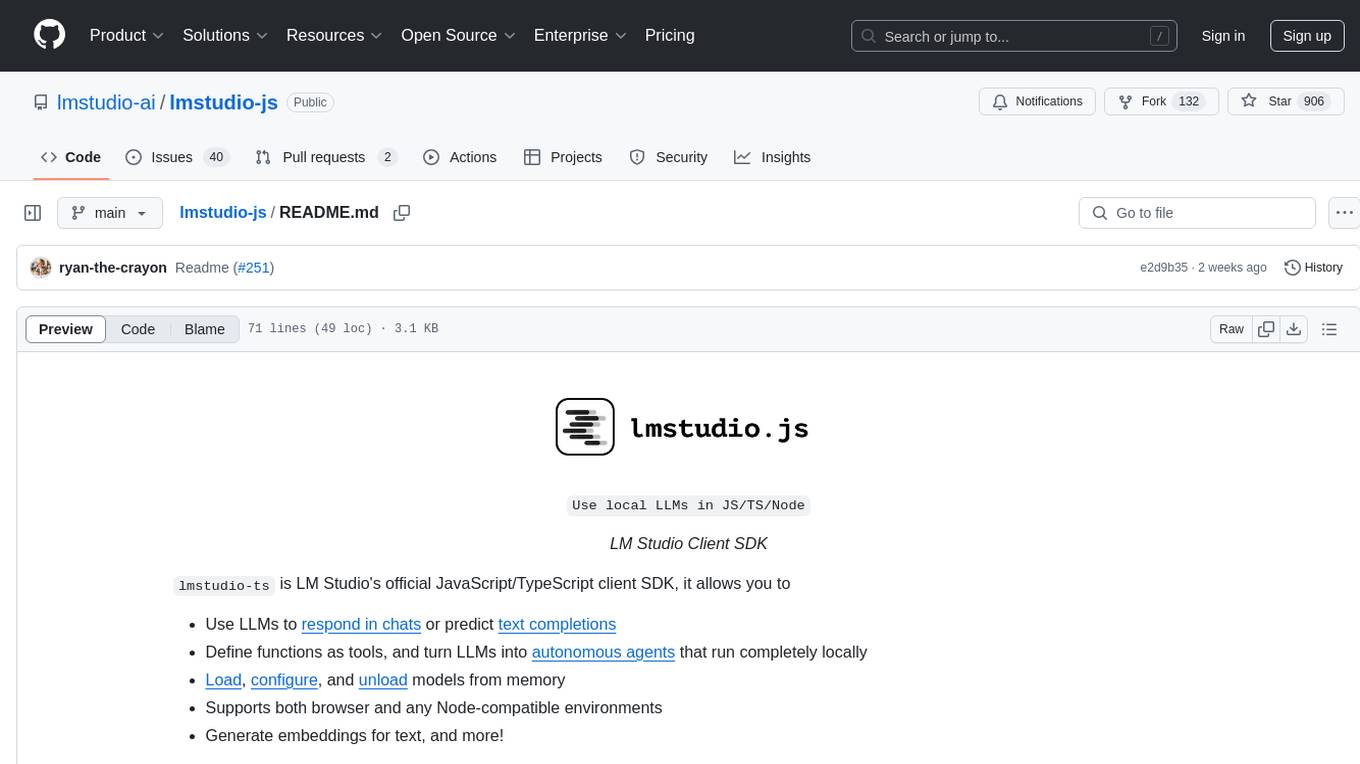This screenshot has height=764, width=1360.
Task: Open the main branch selector dropdown
Action: (x=110, y=213)
